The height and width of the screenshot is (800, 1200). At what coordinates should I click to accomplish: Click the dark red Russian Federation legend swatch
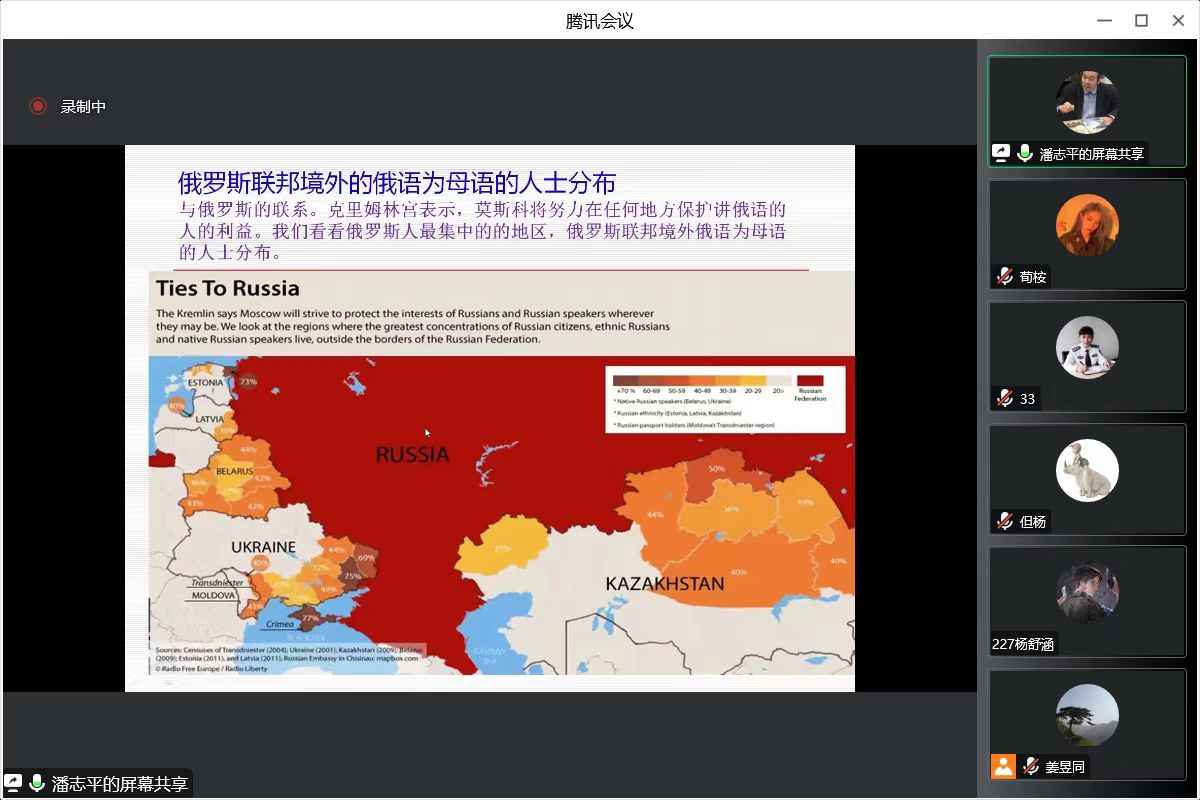(x=810, y=379)
